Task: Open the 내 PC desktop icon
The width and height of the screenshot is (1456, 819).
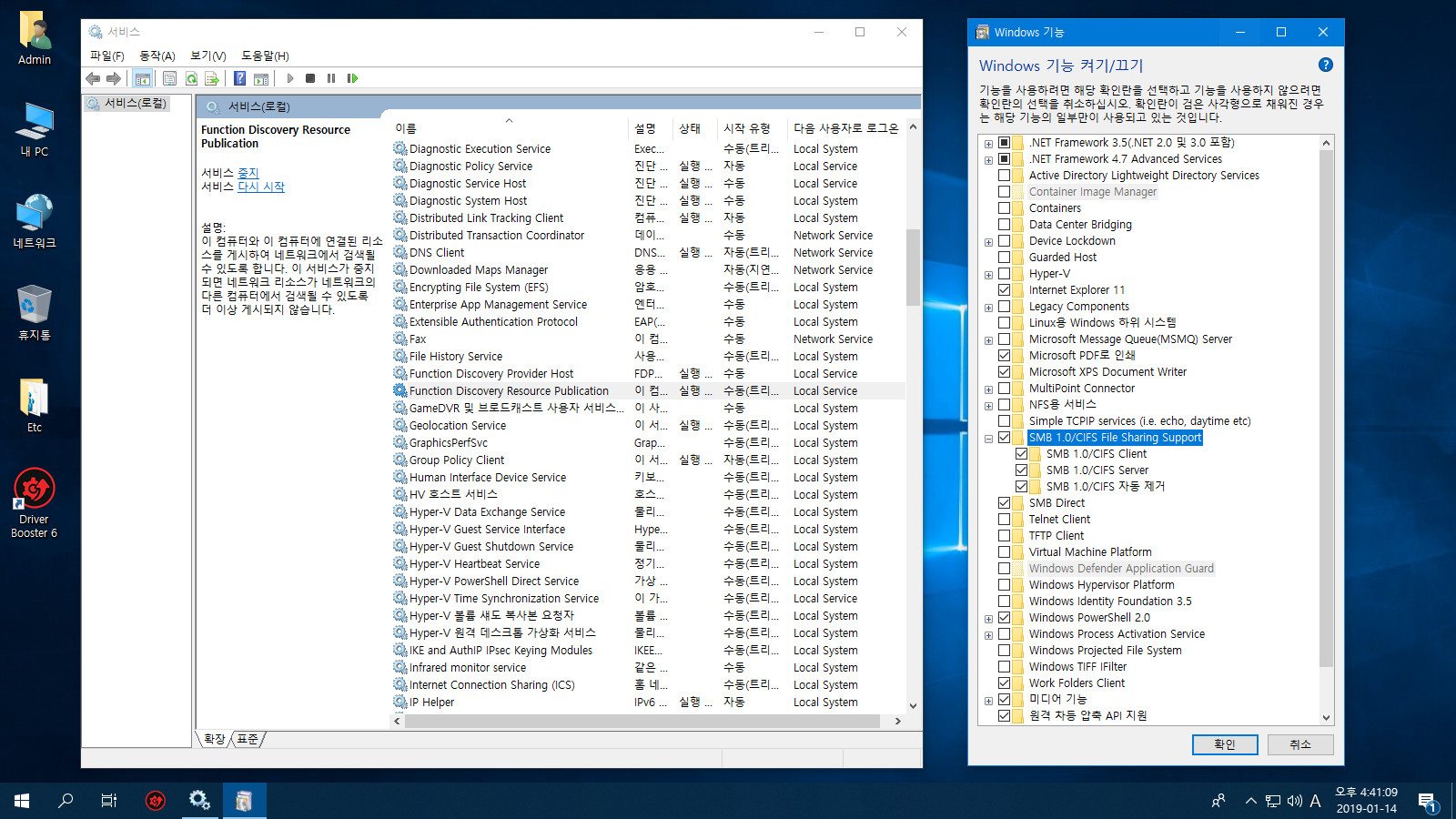Action: 35,129
